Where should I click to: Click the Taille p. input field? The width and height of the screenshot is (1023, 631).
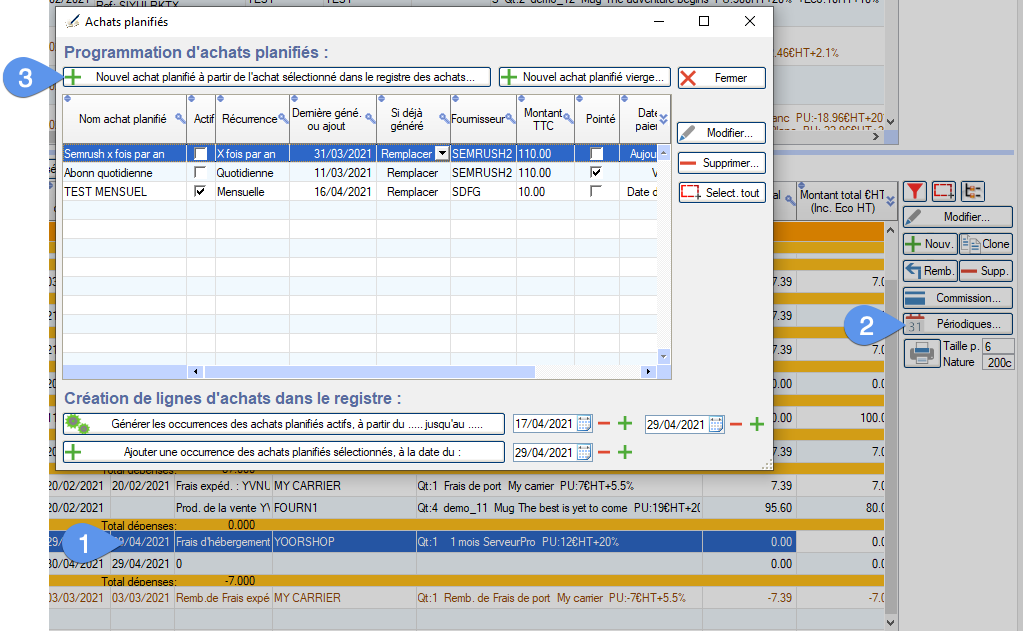(998, 346)
